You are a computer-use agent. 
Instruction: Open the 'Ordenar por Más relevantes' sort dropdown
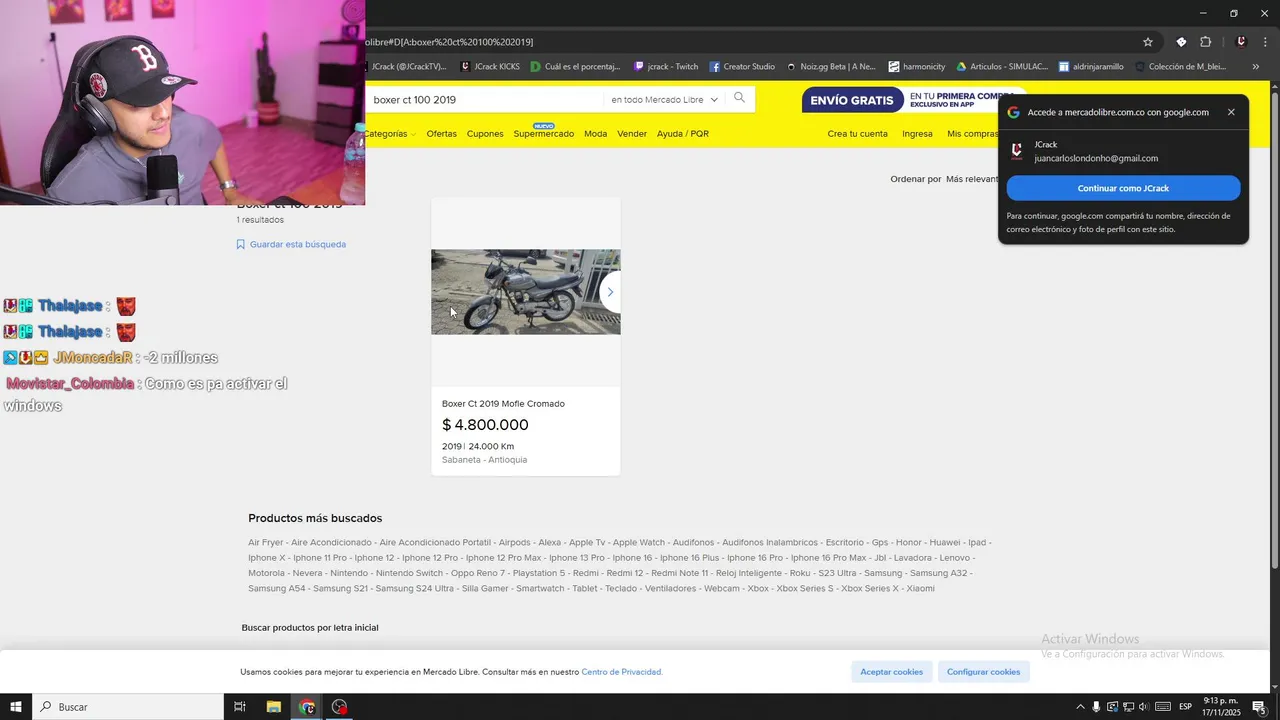[x=945, y=179]
